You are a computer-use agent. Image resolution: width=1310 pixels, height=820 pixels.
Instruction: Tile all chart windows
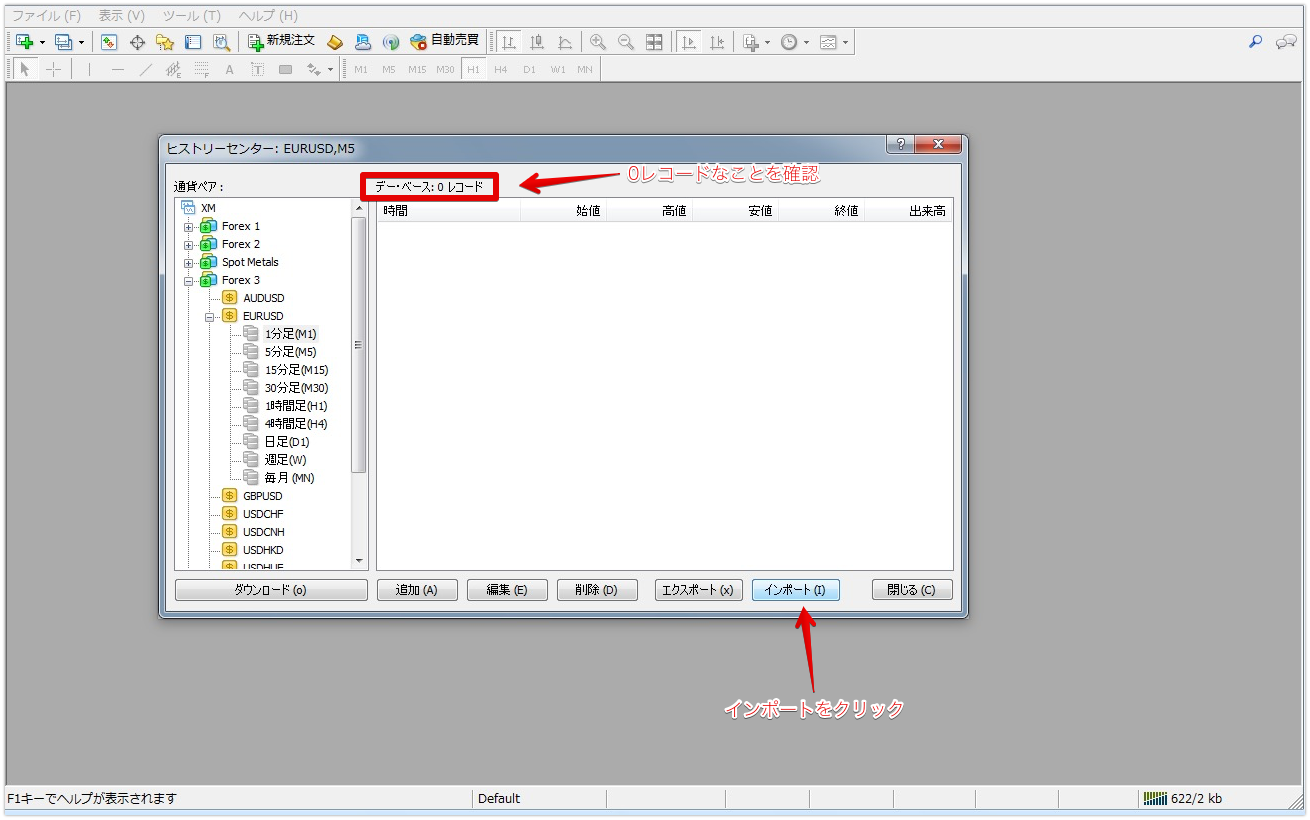[x=654, y=41]
